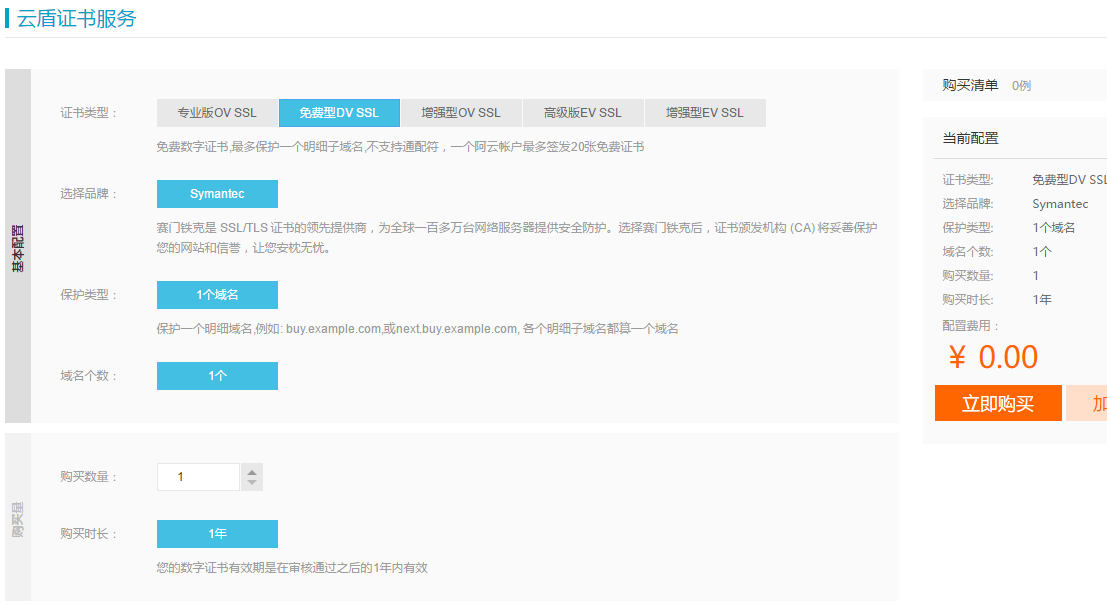Choose the 1个域名 protection type
The height and width of the screenshot is (606, 1107).
click(217, 295)
